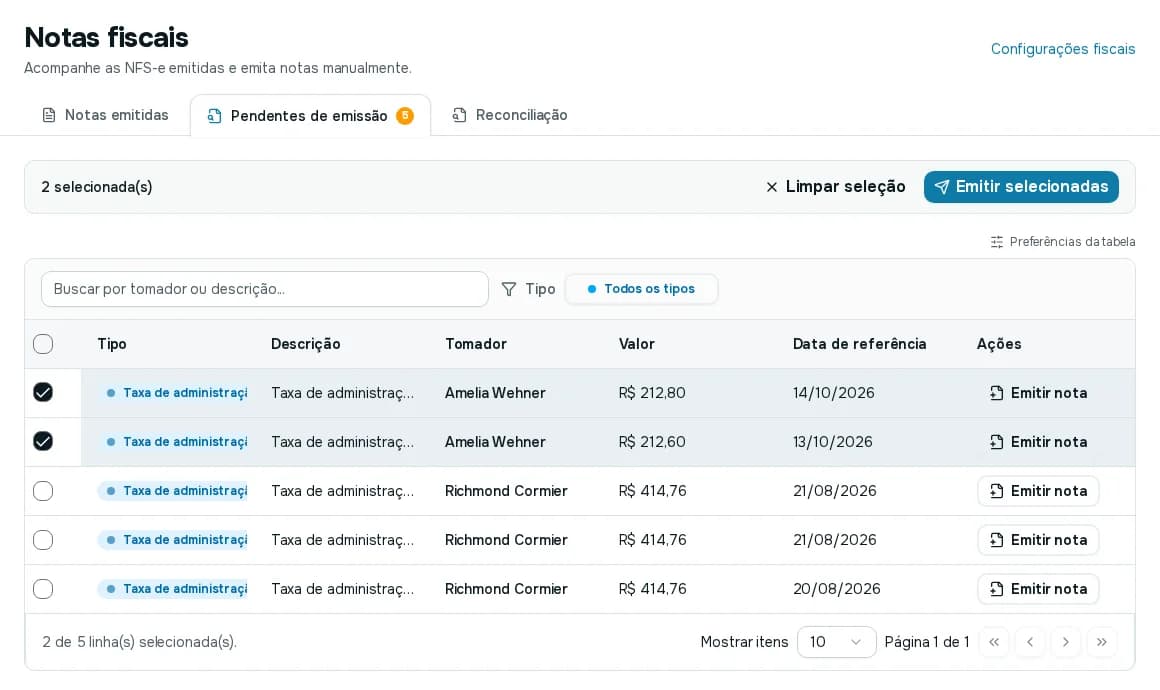The height and width of the screenshot is (690, 1160).
Task: Click the Data de referência column header
Action: coord(860,344)
